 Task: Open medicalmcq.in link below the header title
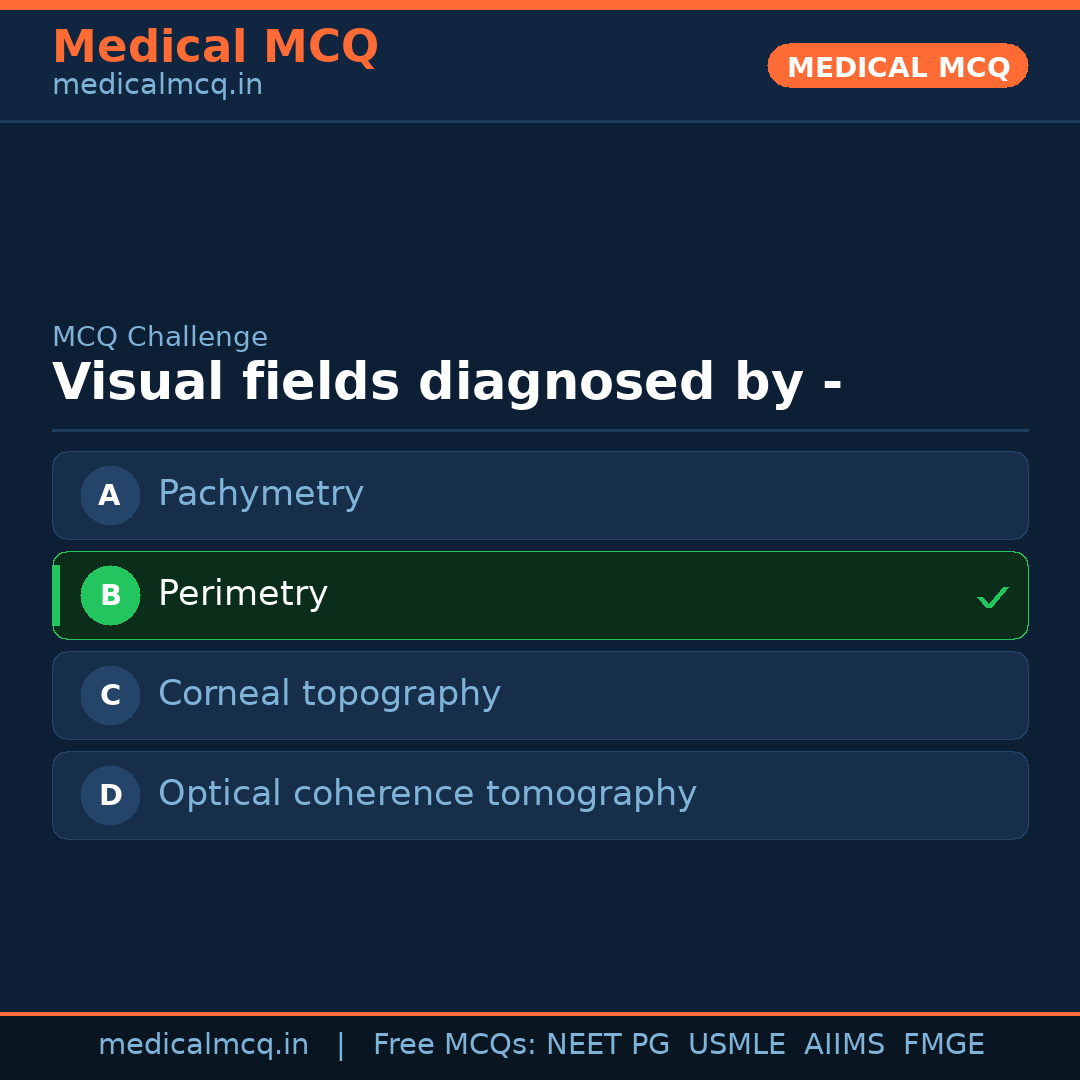pyautogui.click(x=157, y=86)
